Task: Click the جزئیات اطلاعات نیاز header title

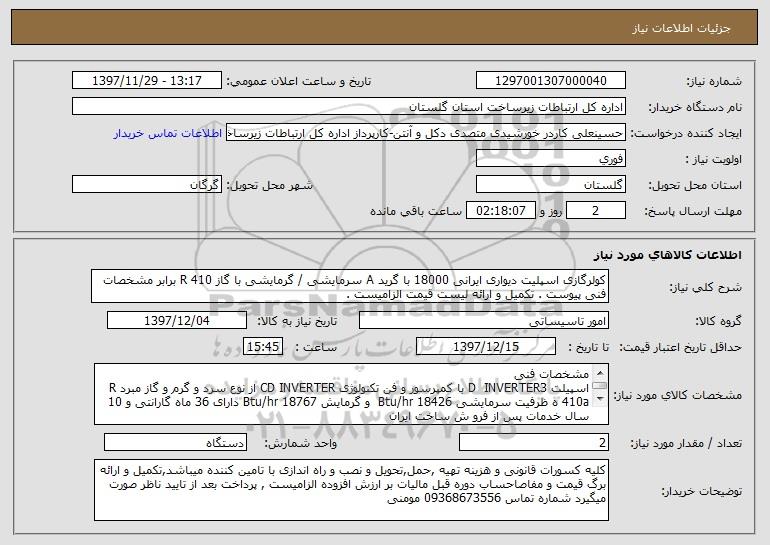Action: tap(681, 28)
